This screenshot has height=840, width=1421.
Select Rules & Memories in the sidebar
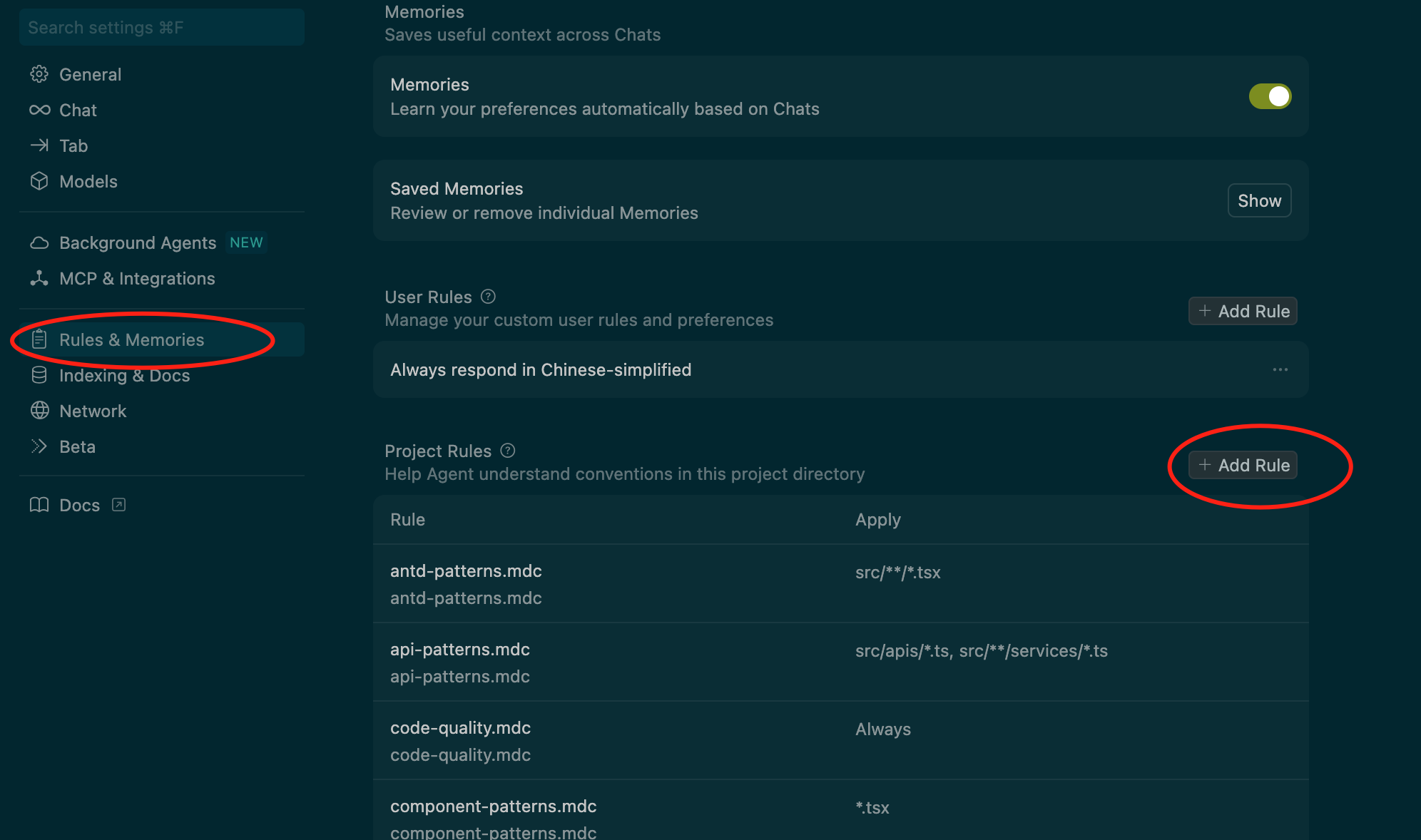click(131, 340)
